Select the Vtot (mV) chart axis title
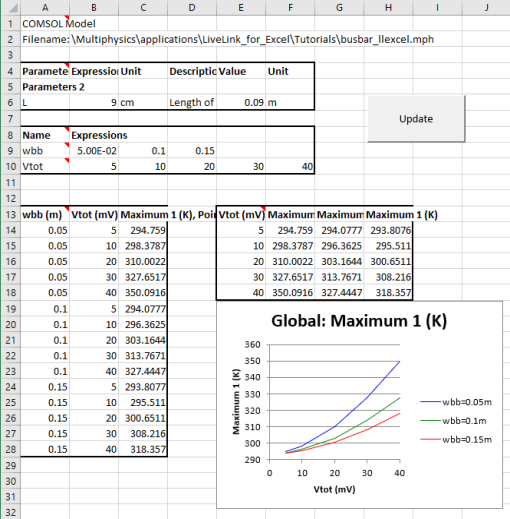 [334, 489]
